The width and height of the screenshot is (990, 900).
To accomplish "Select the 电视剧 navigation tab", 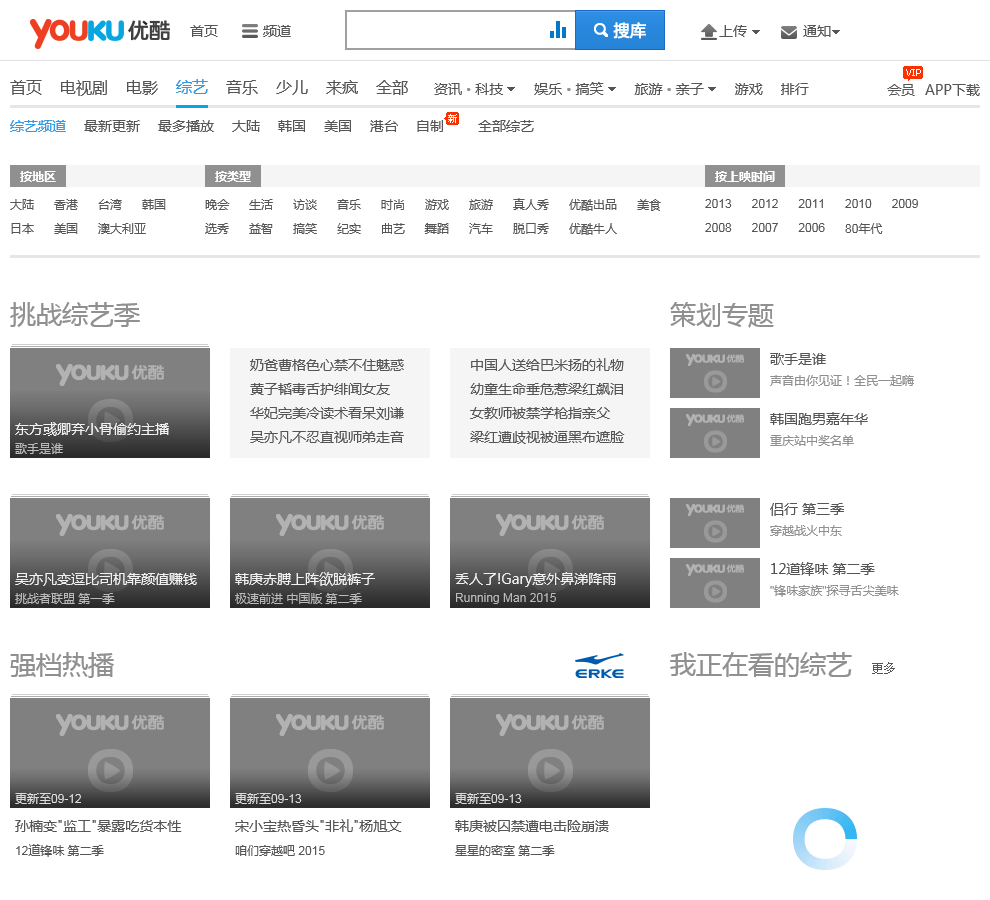I will [83, 88].
